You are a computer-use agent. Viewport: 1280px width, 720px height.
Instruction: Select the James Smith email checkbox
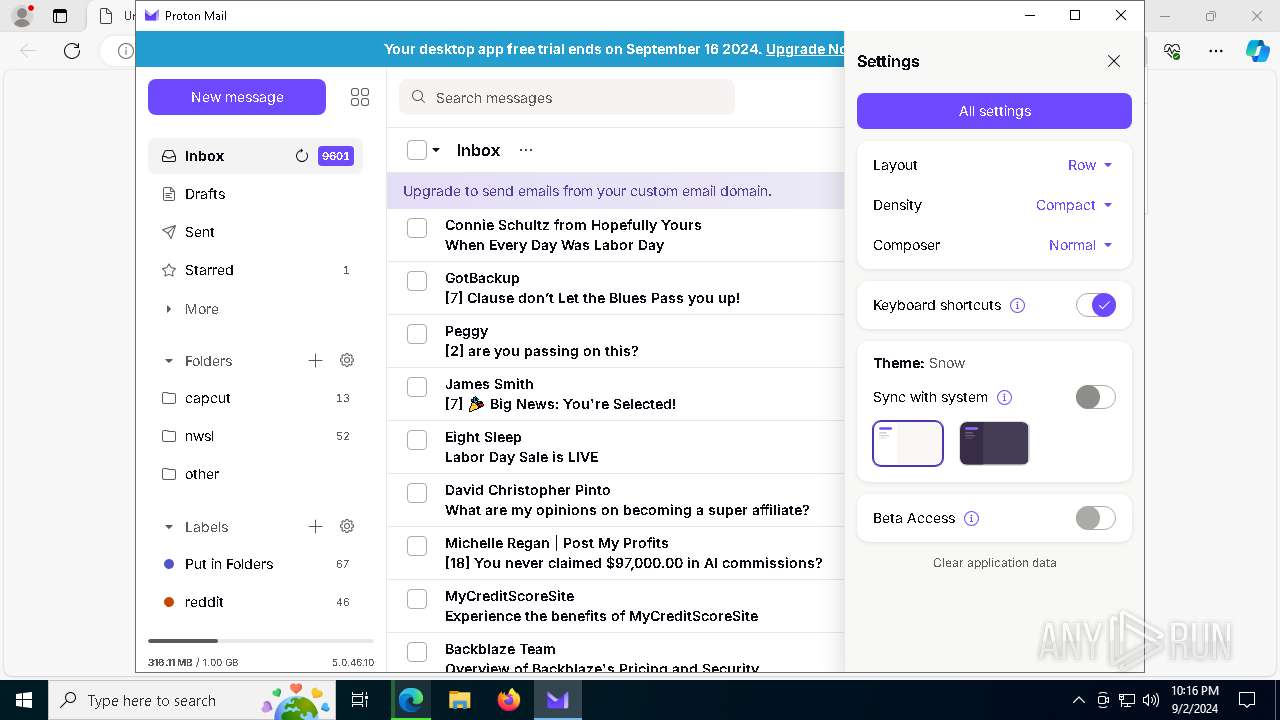coord(417,387)
